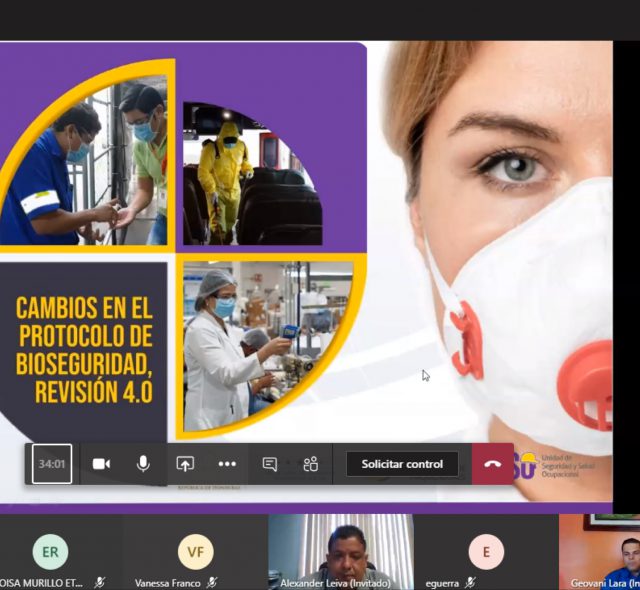Open more actions ellipsis menu
This screenshot has width=640, height=590.
(227, 464)
